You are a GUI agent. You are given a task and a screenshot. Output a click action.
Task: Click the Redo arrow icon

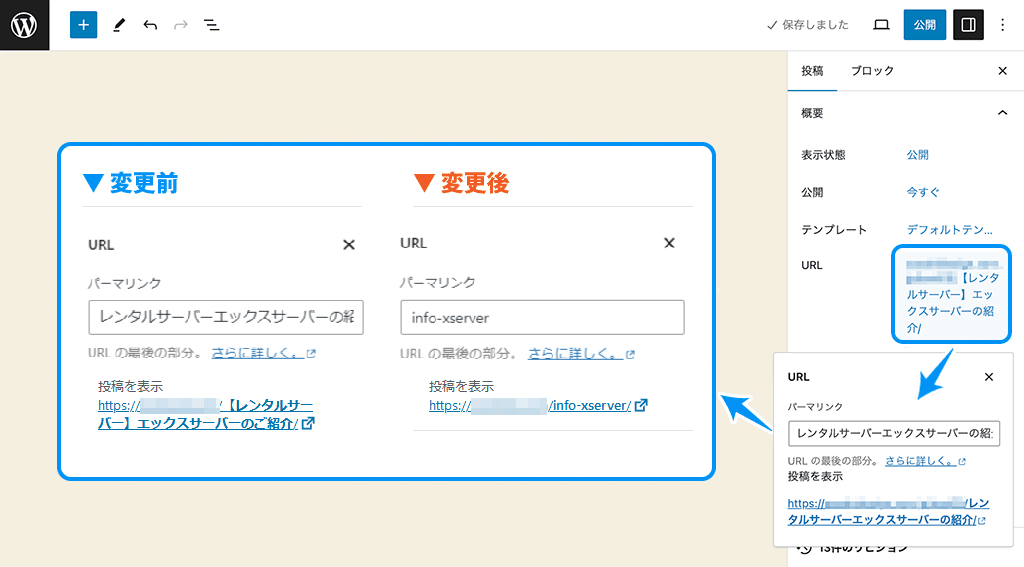click(x=181, y=25)
